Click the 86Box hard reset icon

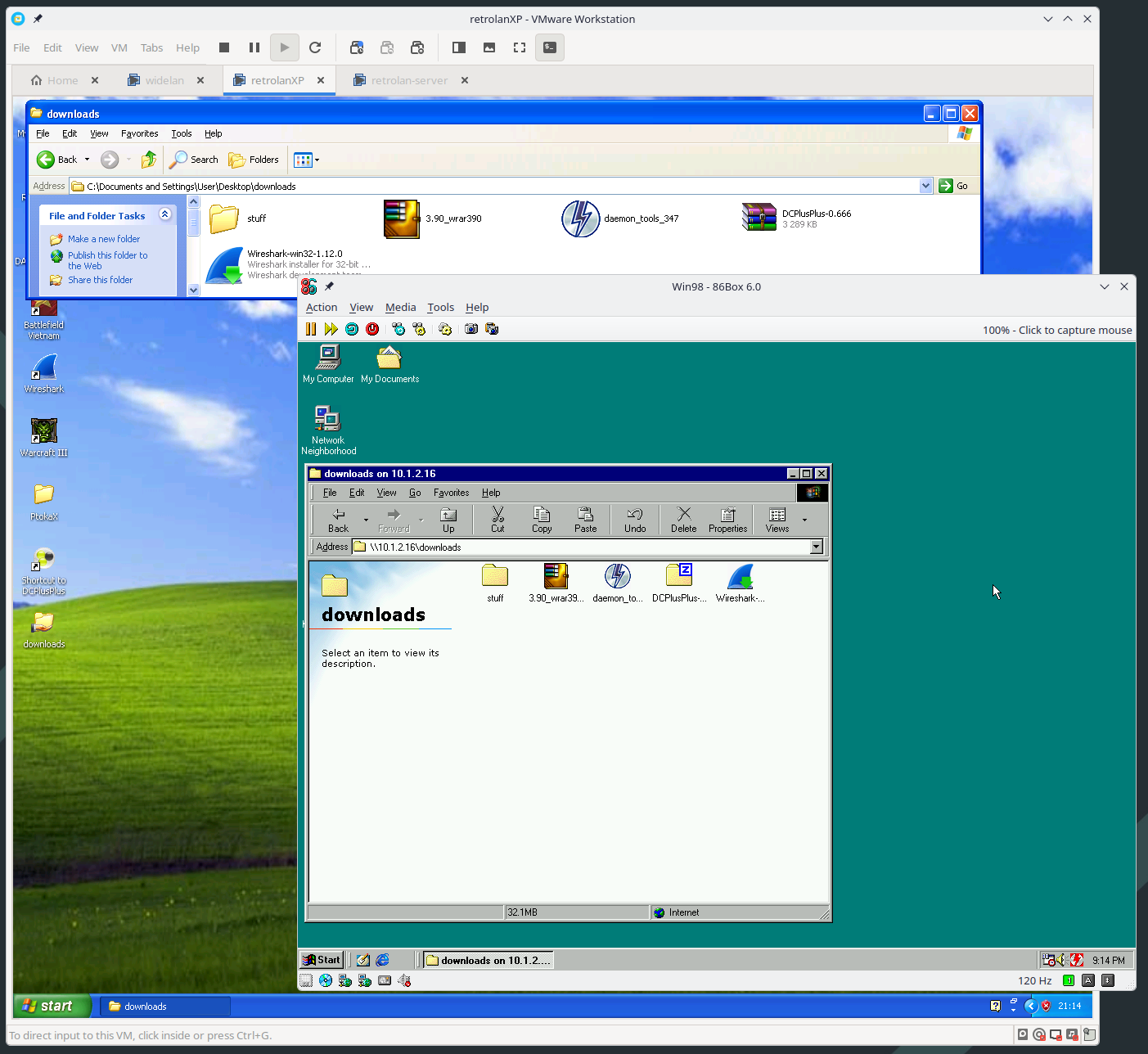352,329
